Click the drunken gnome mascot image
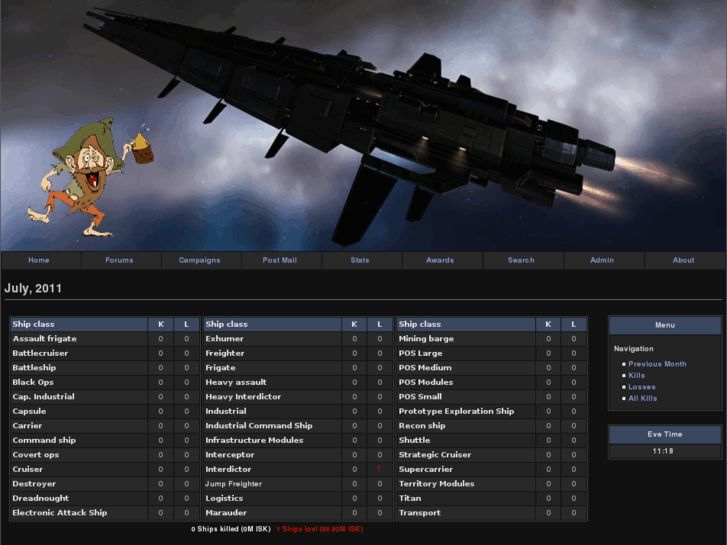 coord(90,177)
